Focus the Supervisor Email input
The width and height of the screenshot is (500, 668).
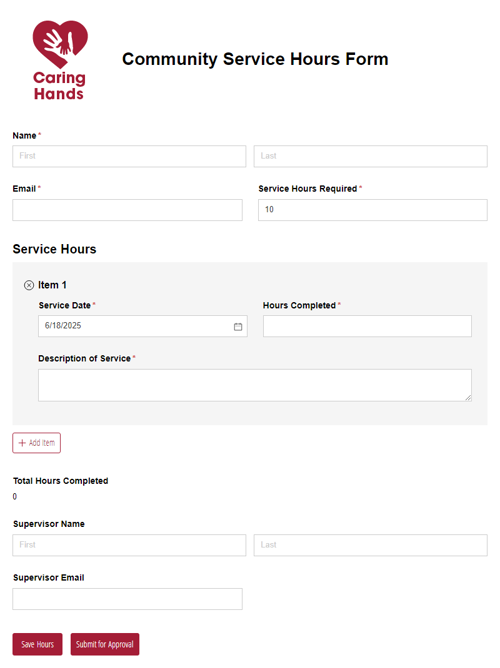(127, 599)
